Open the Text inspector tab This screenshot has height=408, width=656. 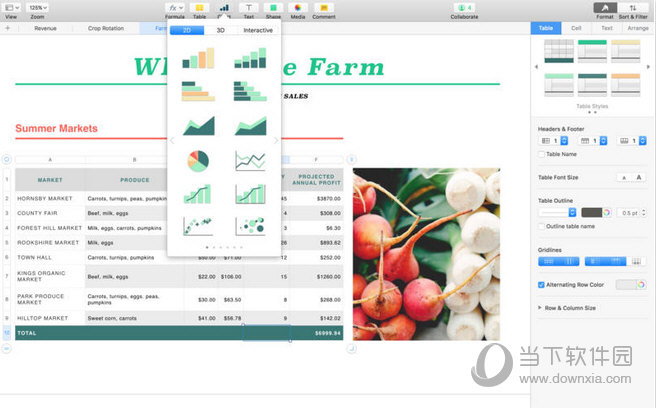[607, 28]
